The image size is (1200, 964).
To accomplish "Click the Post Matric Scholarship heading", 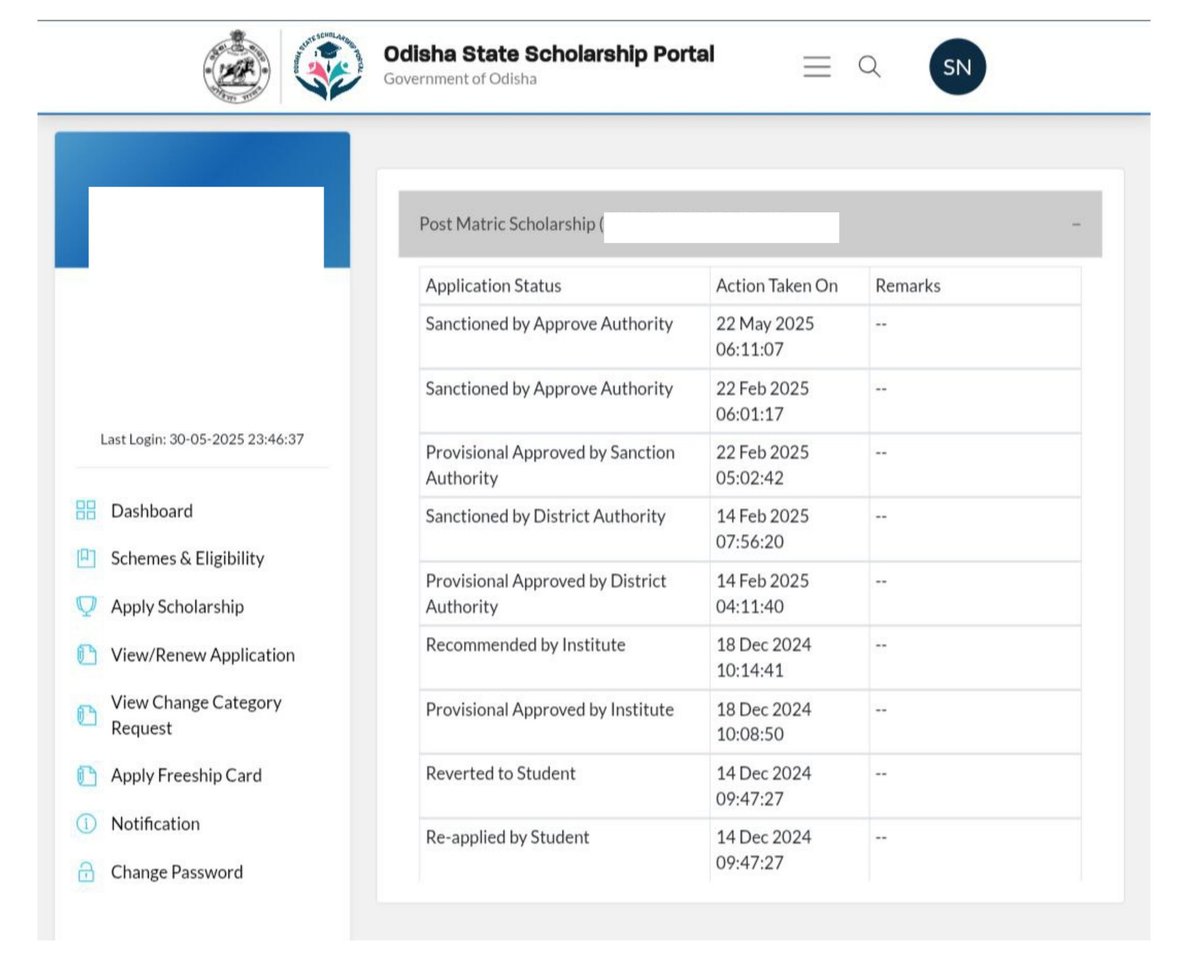I will (511, 224).
